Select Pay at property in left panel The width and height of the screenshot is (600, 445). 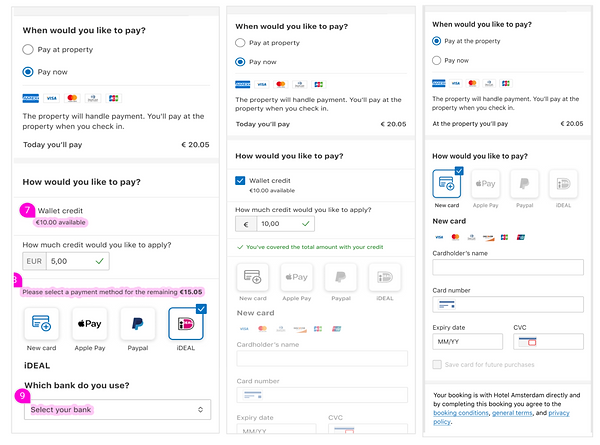point(28,49)
